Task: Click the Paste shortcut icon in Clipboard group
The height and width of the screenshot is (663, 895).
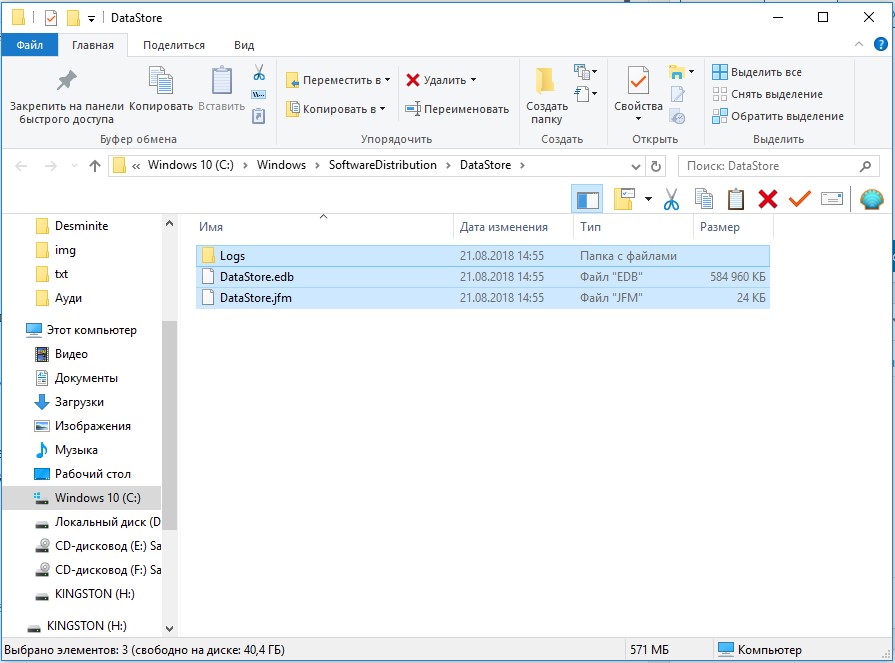Action: pos(259,116)
